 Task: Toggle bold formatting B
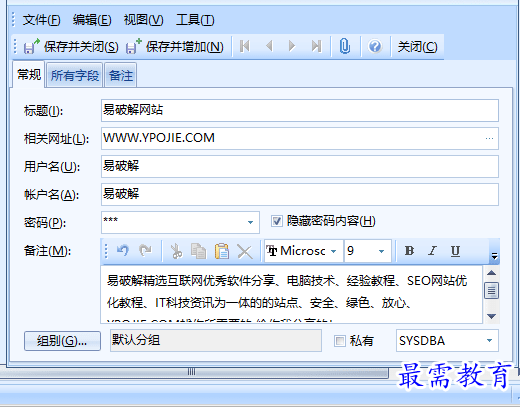click(409, 251)
